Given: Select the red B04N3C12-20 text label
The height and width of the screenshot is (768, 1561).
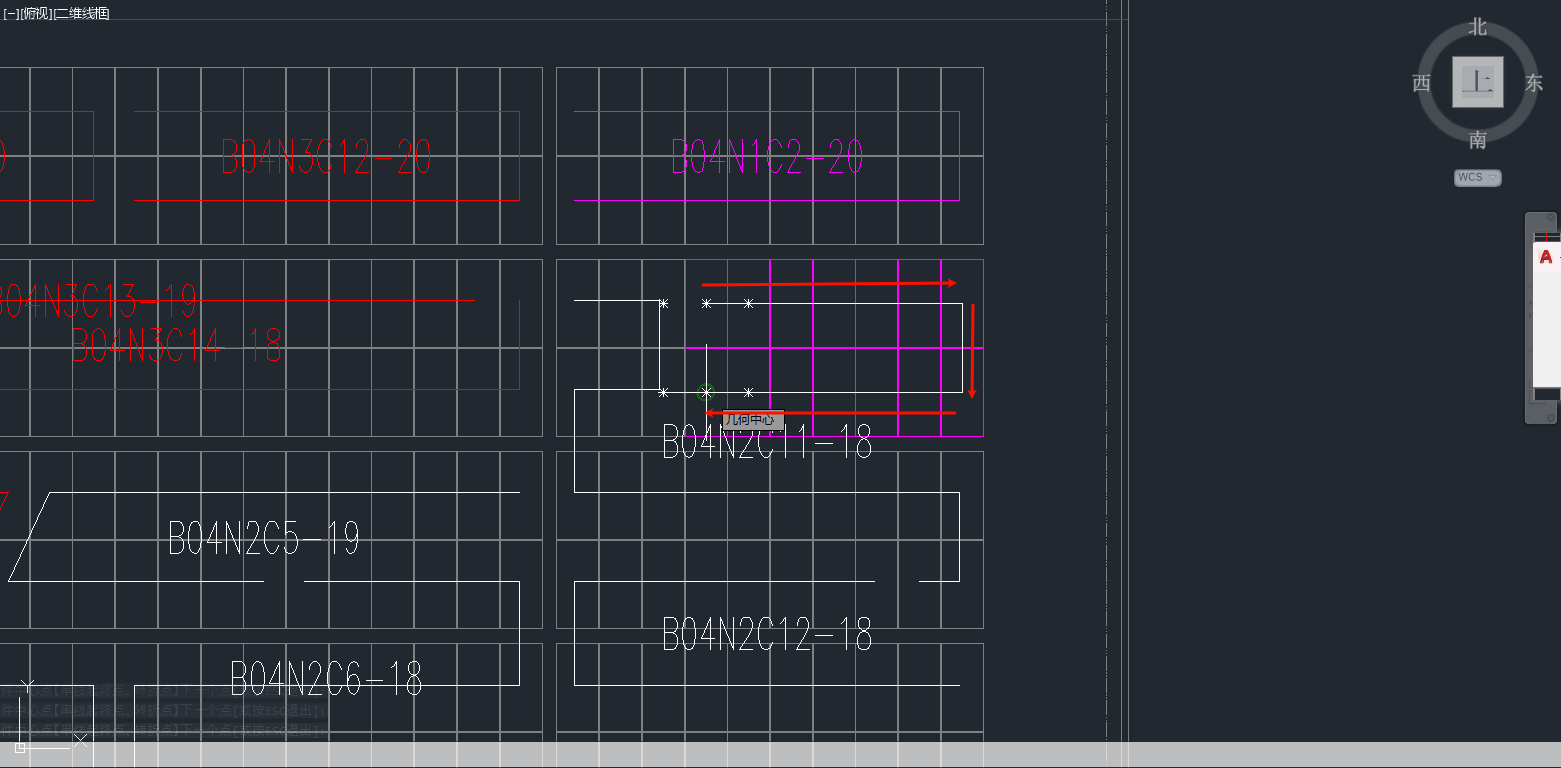Looking at the screenshot, I should (326, 158).
